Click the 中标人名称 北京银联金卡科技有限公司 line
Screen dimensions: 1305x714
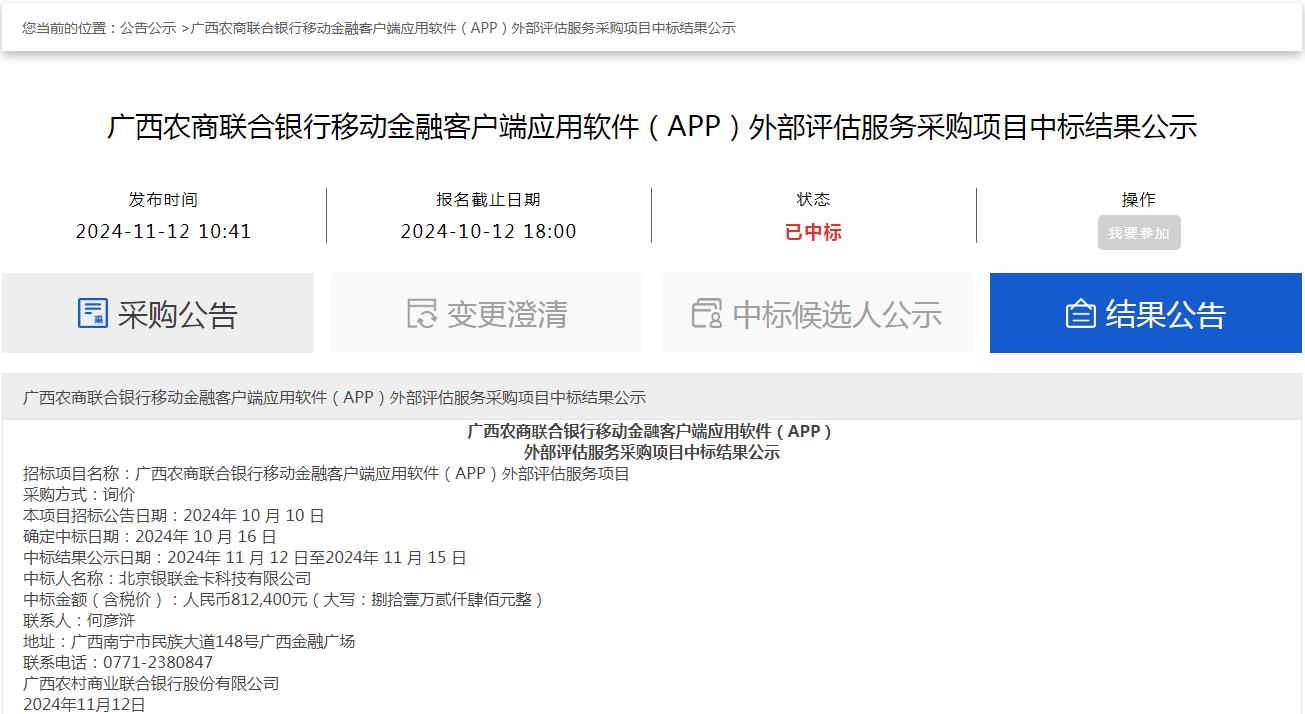[x=167, y=579]
